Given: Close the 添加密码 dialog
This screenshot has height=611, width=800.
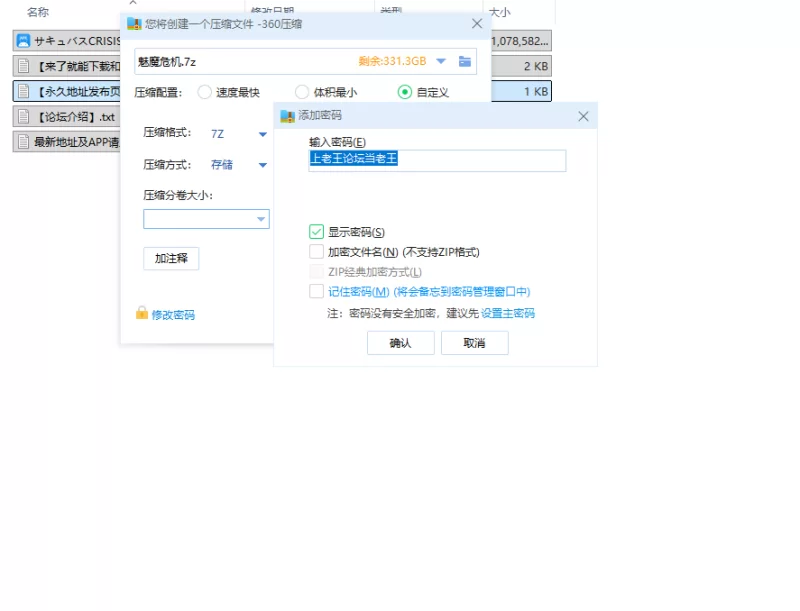Looking at the screenshot, I should pos(583,116).
